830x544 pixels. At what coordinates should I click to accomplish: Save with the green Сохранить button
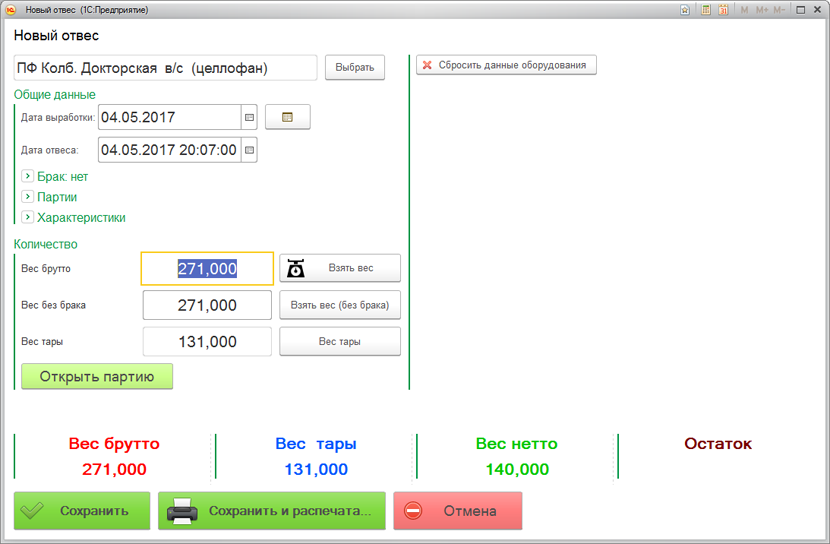82,511
